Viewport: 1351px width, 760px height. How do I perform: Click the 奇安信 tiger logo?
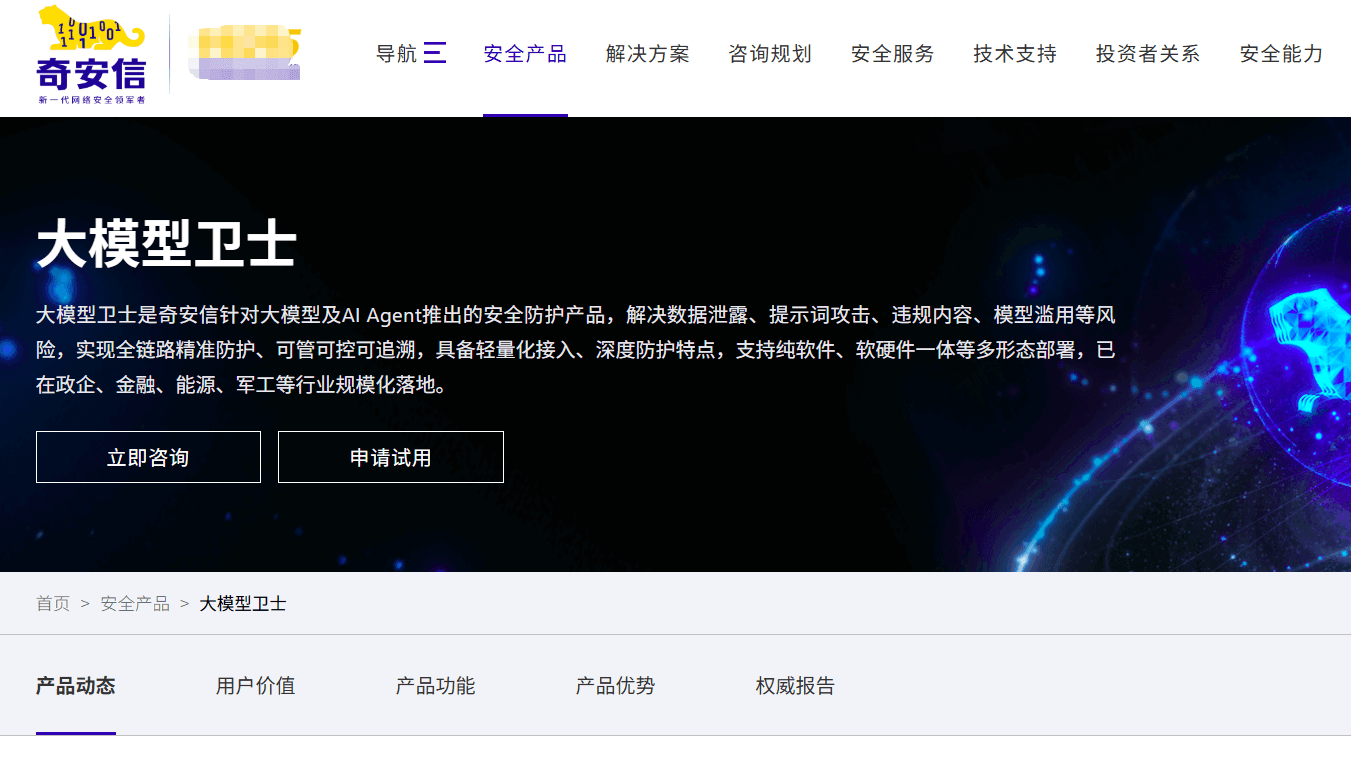[x=91, y=55]
